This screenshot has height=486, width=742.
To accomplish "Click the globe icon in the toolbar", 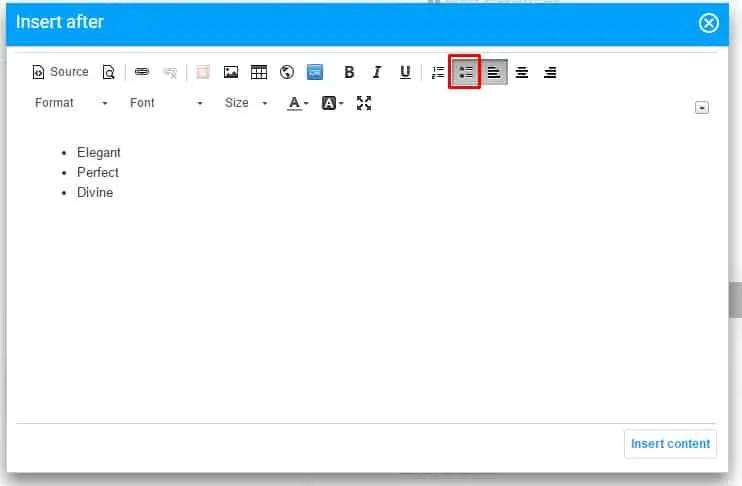I will point(287,72).
